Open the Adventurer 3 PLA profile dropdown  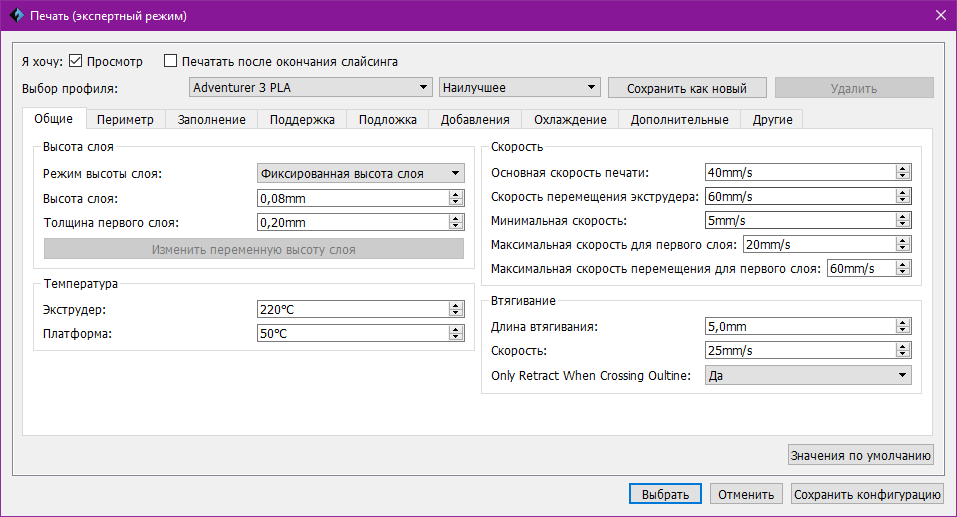tap(310, 88)
